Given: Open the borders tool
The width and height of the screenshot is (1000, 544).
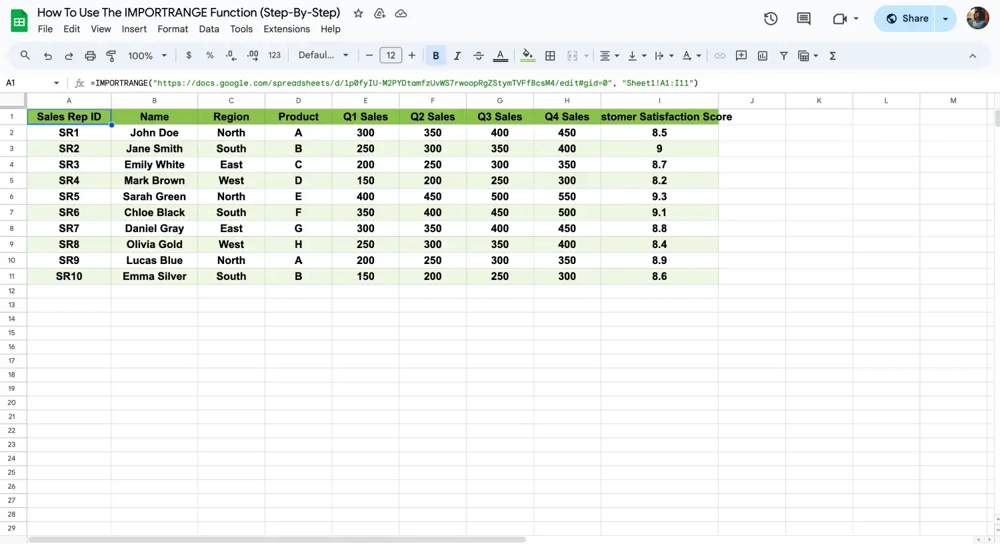Looking at the screenshot, I should [x=550, y=56].
